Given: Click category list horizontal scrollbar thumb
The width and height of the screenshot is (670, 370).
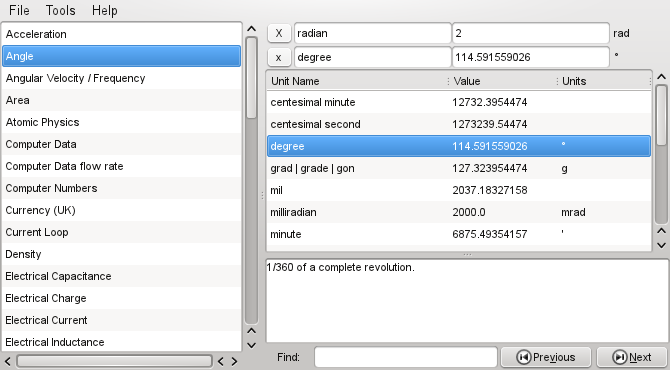Looking at the screenshot, I should click(x=114, y=361).
